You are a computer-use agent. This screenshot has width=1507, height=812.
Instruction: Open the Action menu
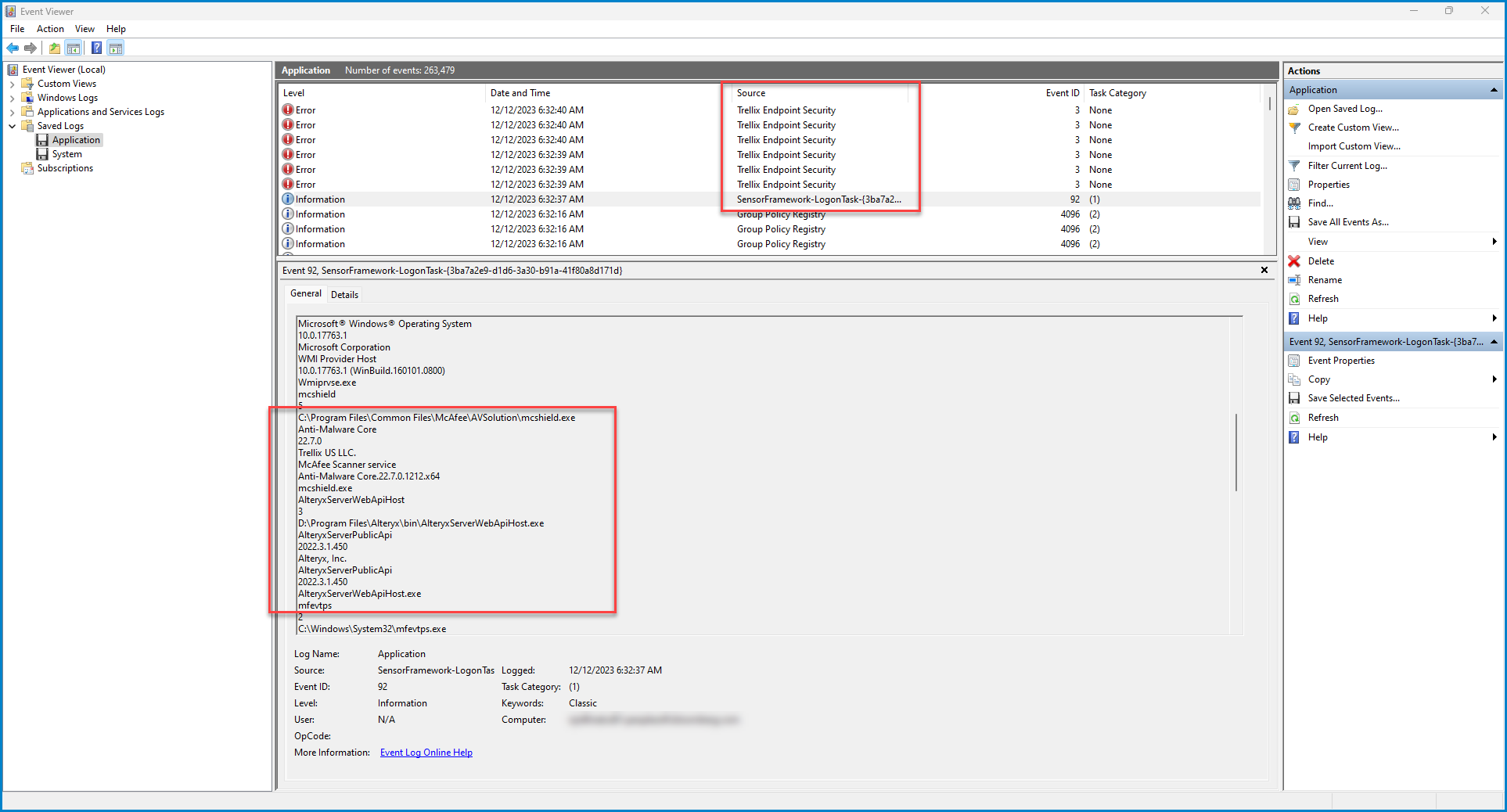tap(50, 29)
